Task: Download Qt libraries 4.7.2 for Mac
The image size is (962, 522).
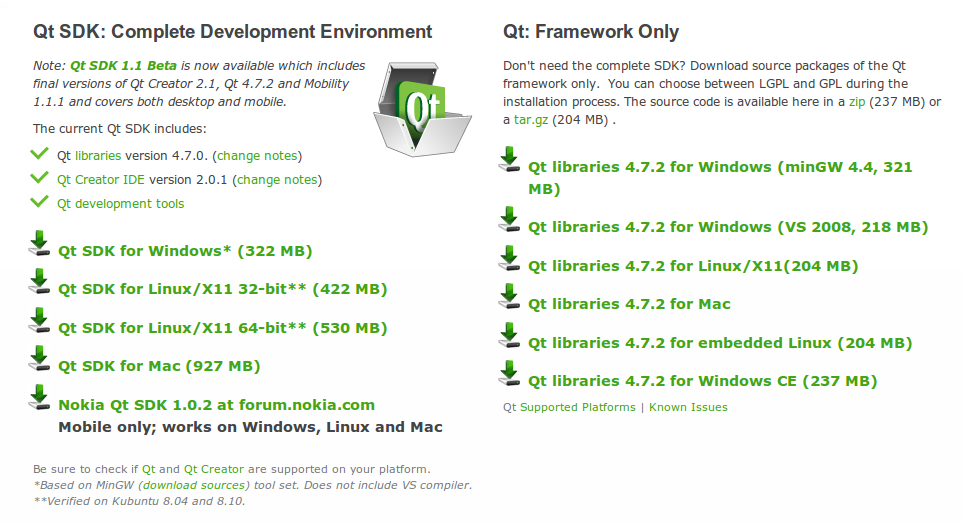Action: (629, 304)
